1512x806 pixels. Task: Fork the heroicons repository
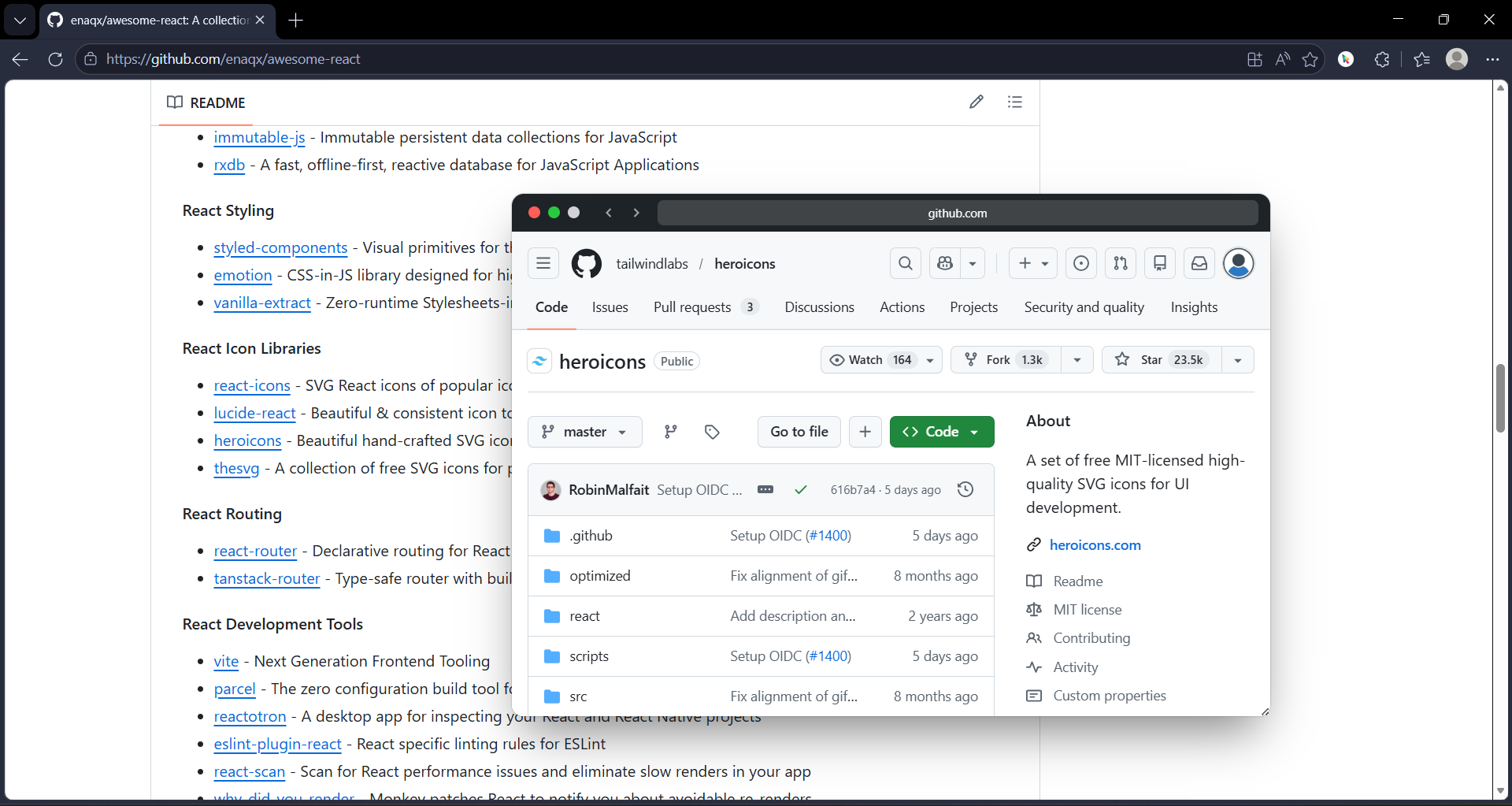(x=1006, y=360)
